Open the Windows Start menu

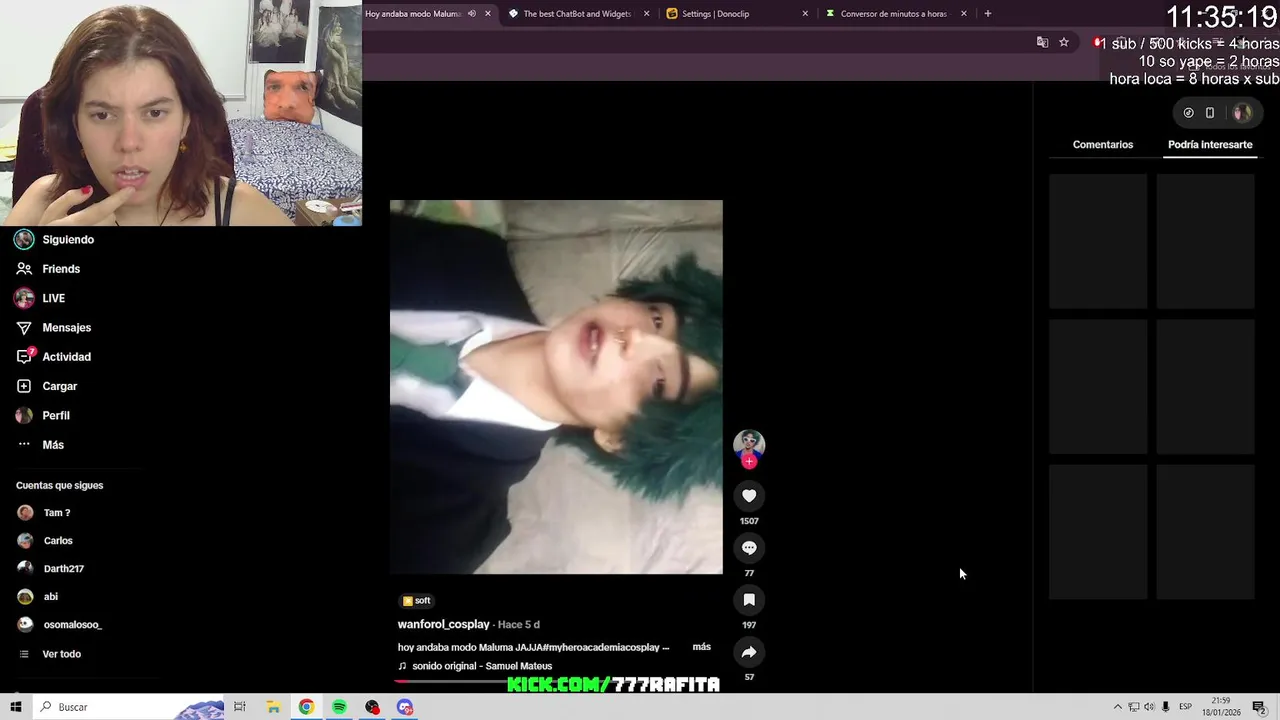[16, 707]
